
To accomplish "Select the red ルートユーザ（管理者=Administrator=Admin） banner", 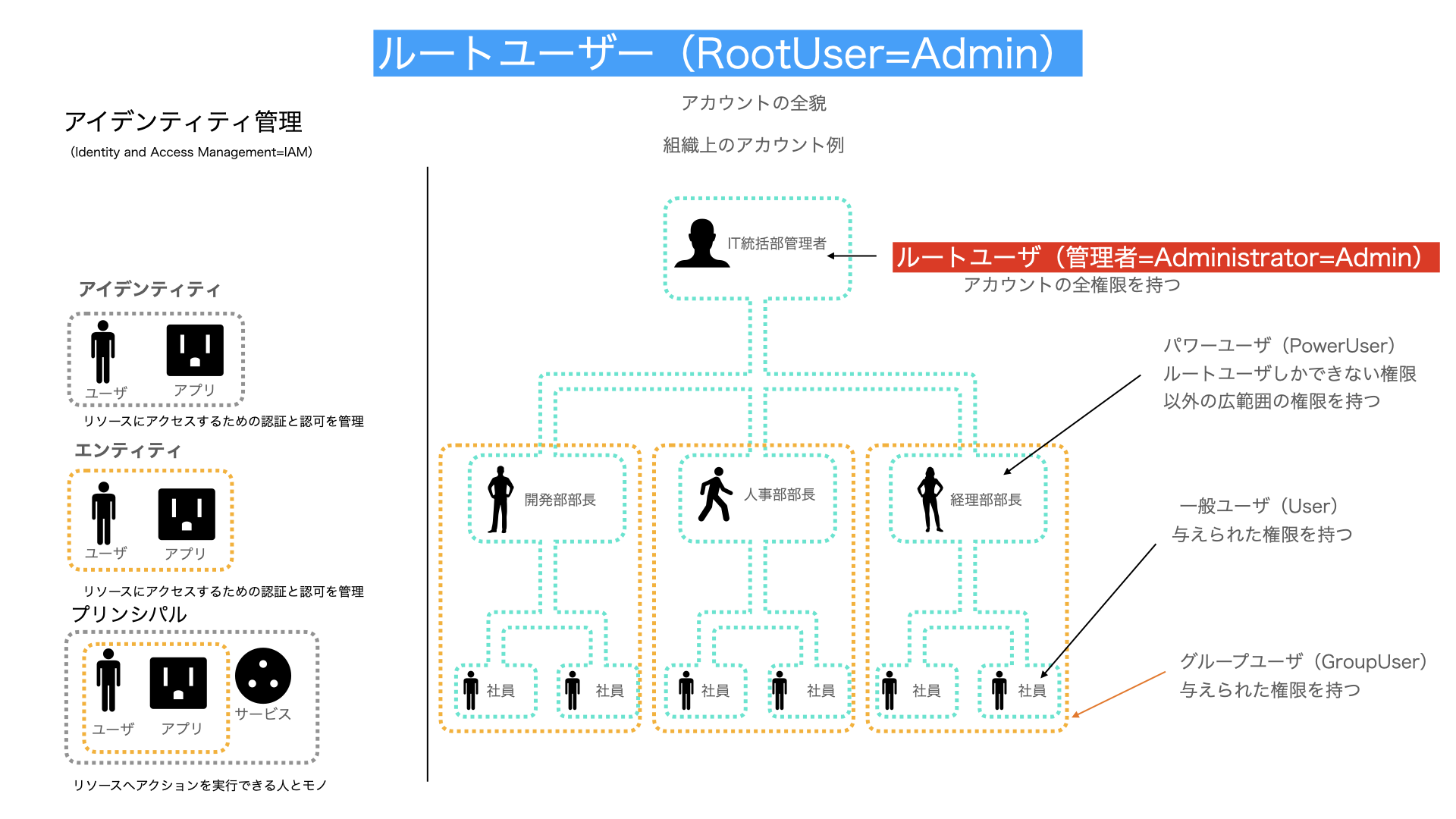I will (1166, 257).
